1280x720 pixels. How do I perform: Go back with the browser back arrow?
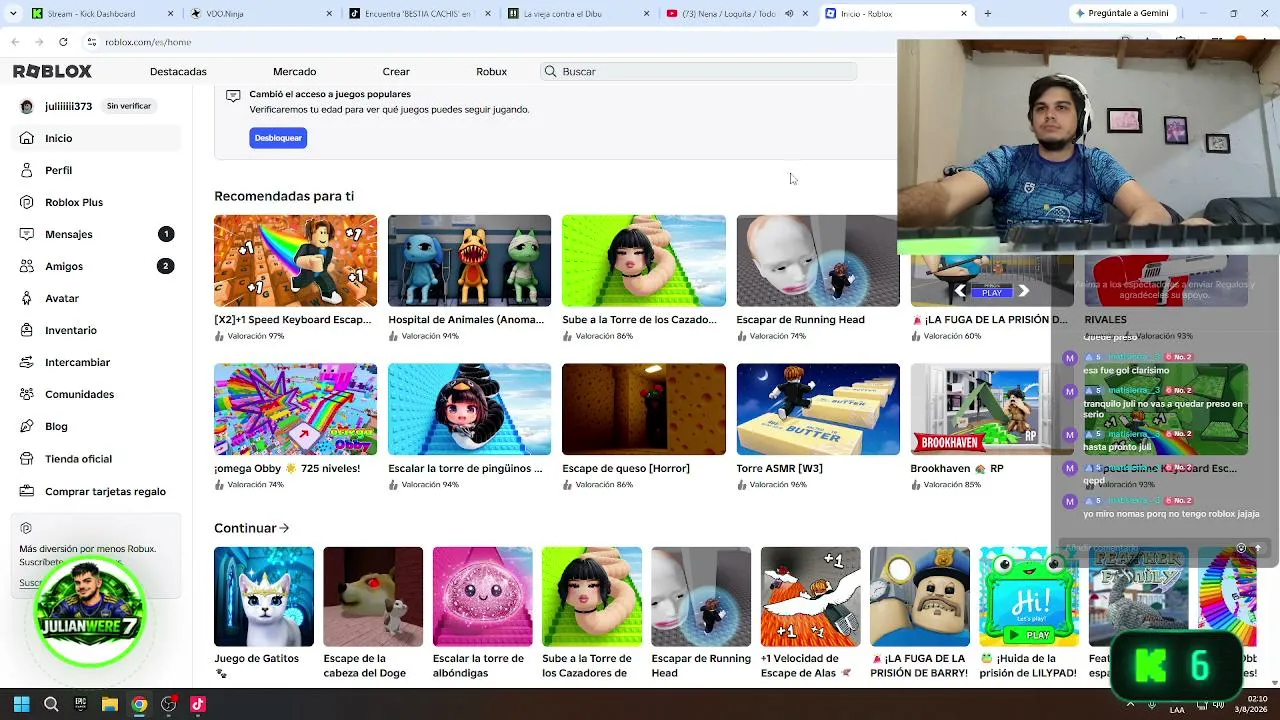15,42
